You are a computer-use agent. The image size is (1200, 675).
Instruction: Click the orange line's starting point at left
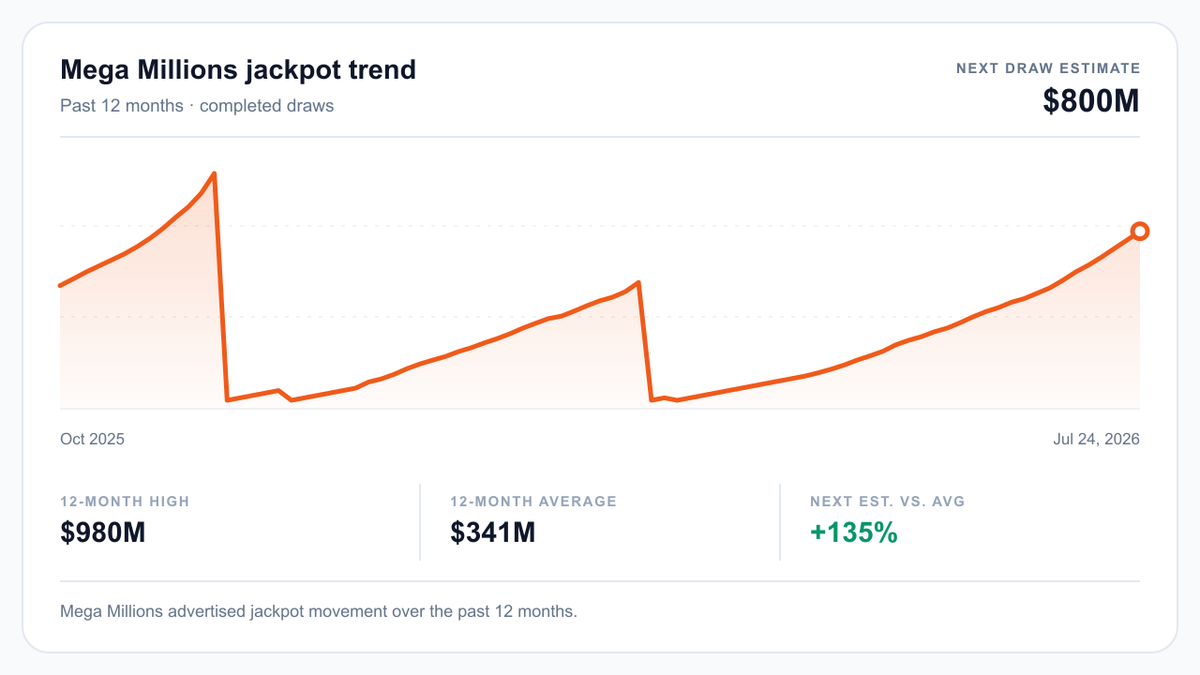pos(61,286)
